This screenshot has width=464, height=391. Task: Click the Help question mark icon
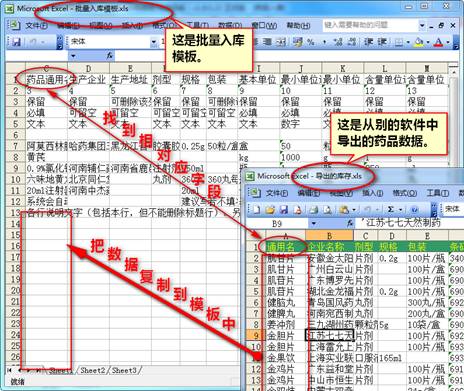click(414, 210)
